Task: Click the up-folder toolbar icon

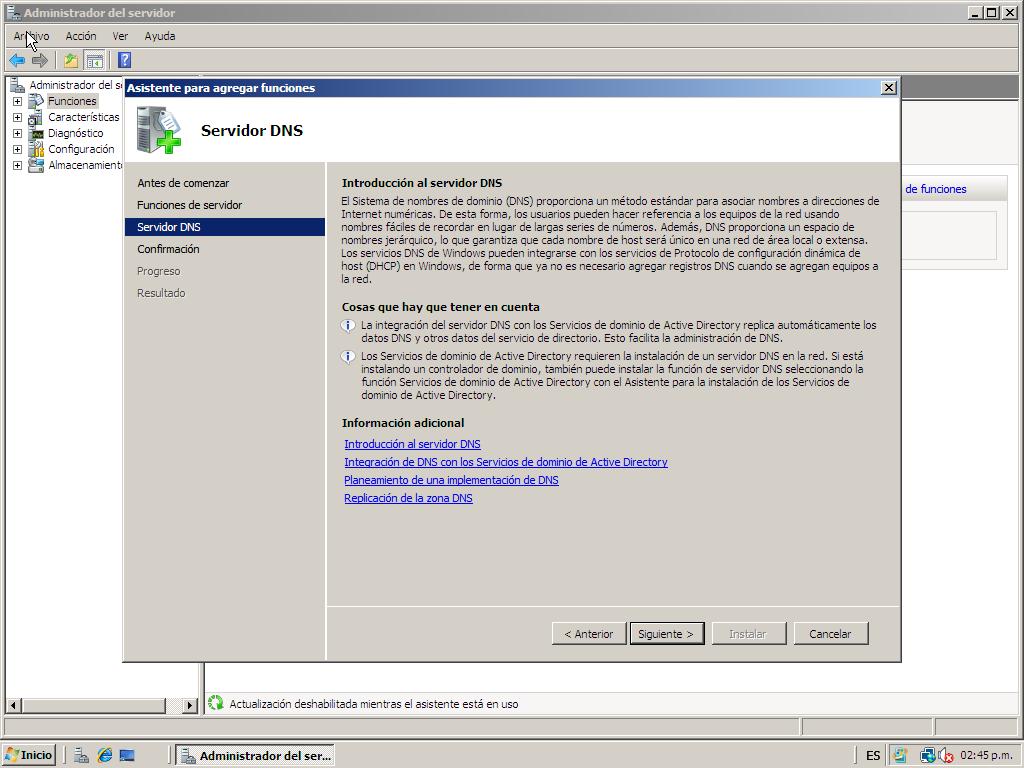Action: [71, 61]
